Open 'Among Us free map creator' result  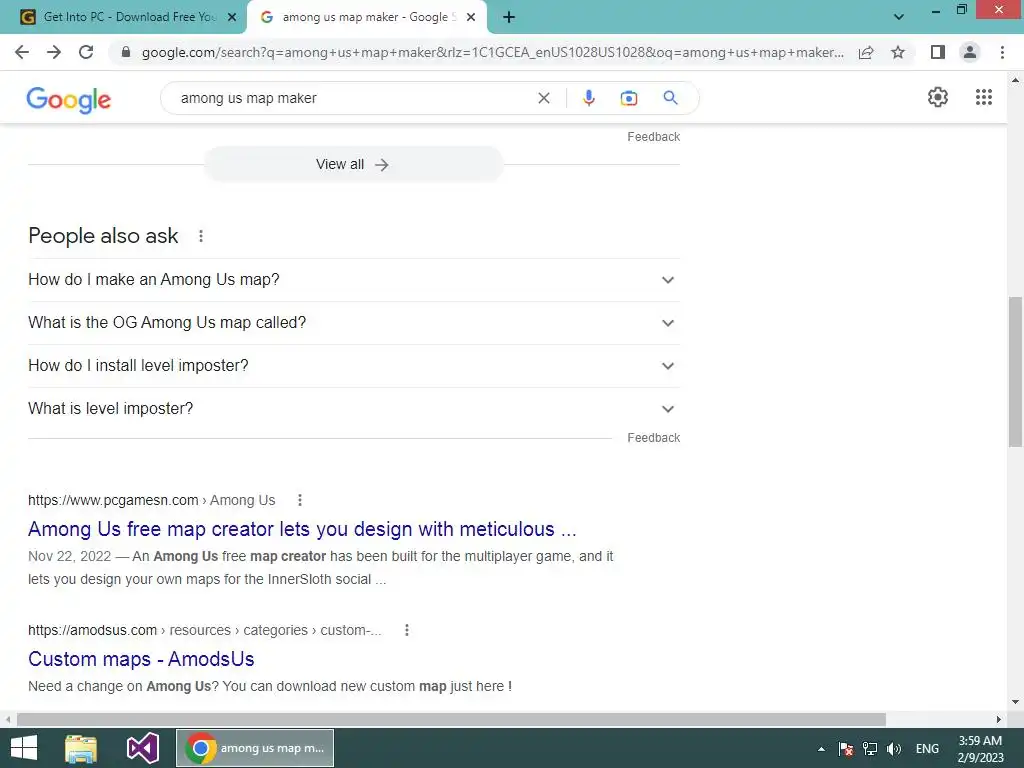coord(302,529)
